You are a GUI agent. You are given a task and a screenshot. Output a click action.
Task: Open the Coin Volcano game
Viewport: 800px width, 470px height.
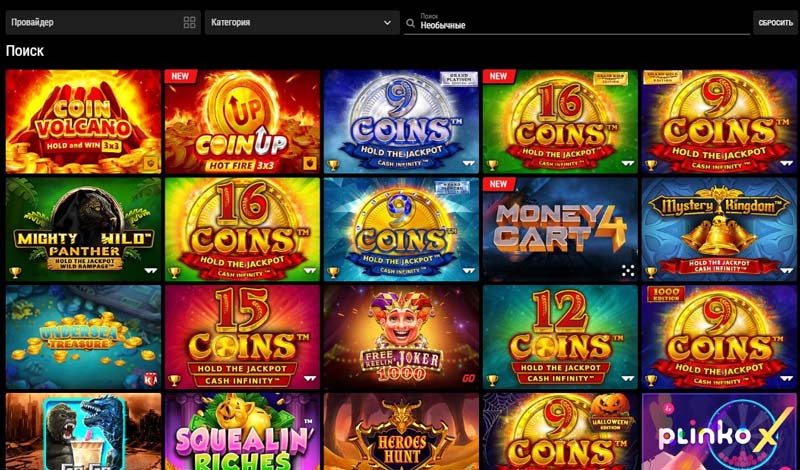click(83, 121)
